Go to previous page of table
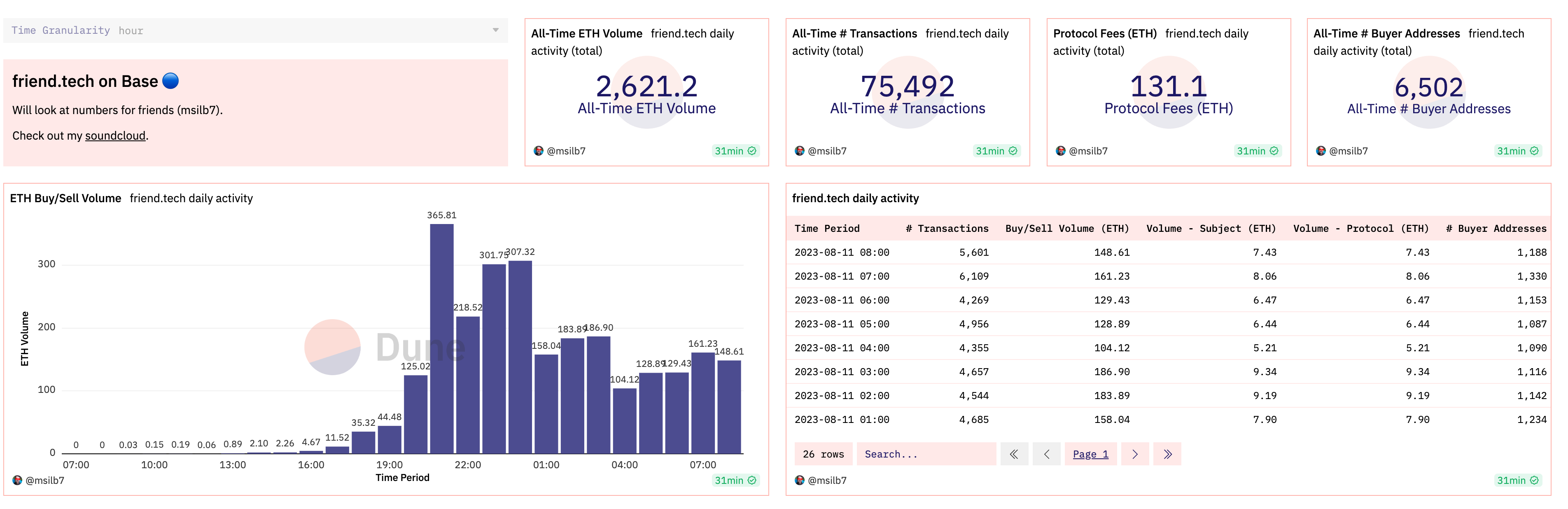The width and height of the screenshot is (1568, 509). [x=1046, y=454]
